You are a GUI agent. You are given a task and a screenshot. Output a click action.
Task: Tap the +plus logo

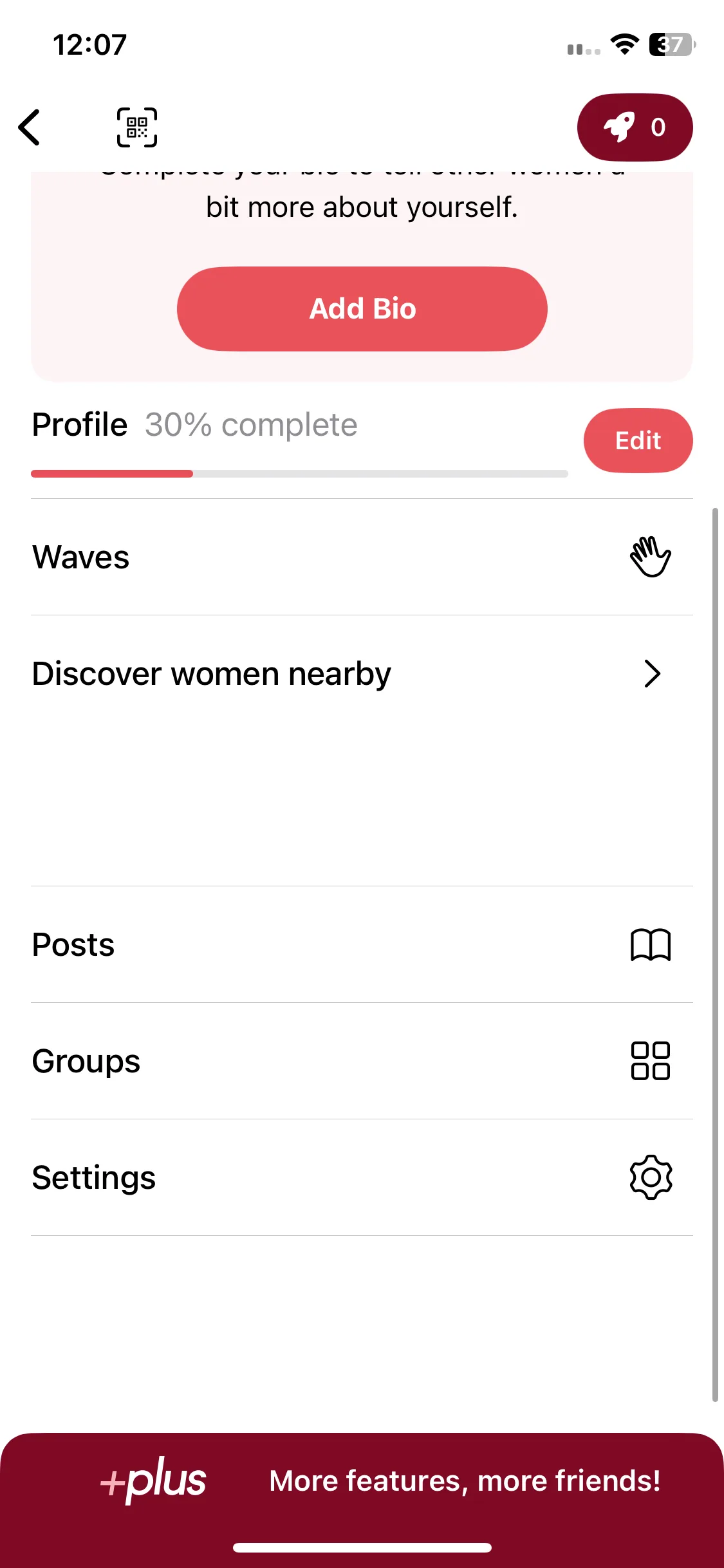tap(153, 1480)
